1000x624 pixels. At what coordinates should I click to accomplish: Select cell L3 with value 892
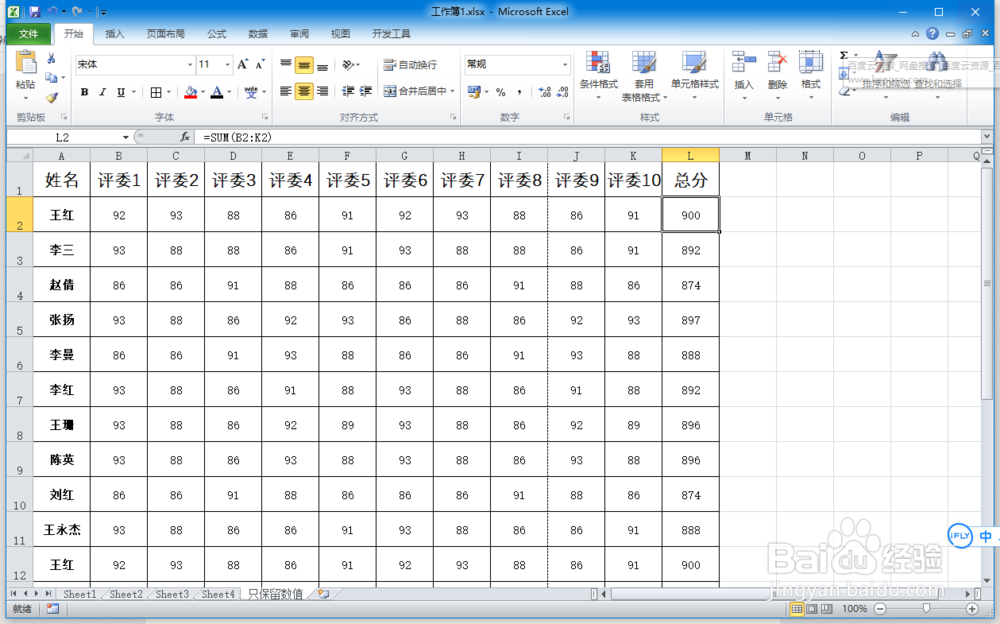(x=690, y=250)
